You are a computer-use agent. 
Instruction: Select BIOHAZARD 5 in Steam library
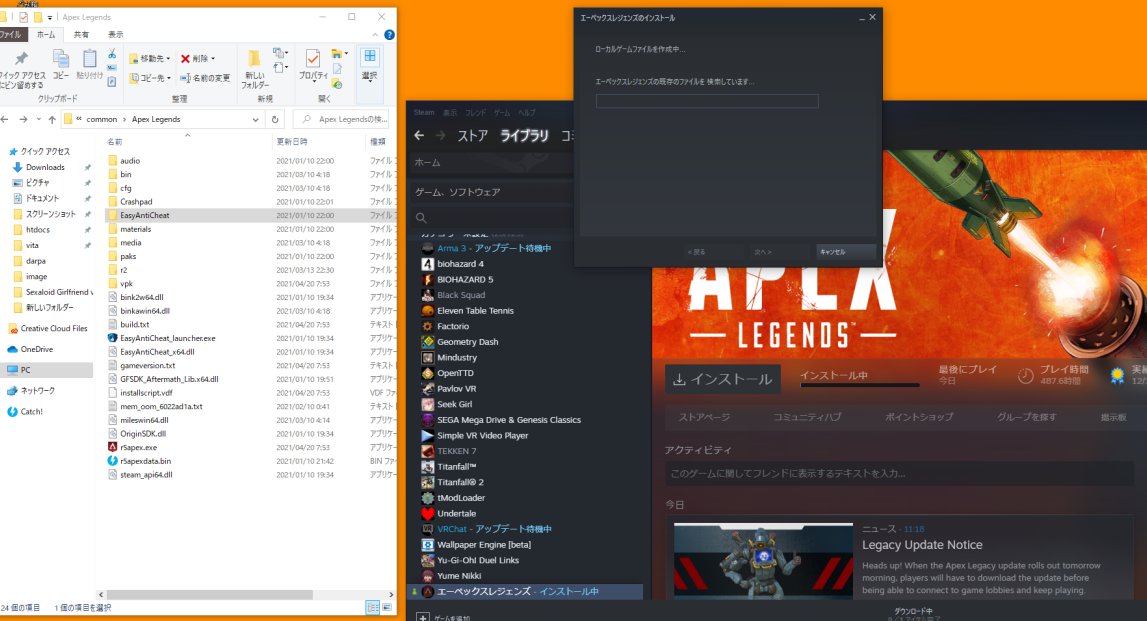click(465, 279)
